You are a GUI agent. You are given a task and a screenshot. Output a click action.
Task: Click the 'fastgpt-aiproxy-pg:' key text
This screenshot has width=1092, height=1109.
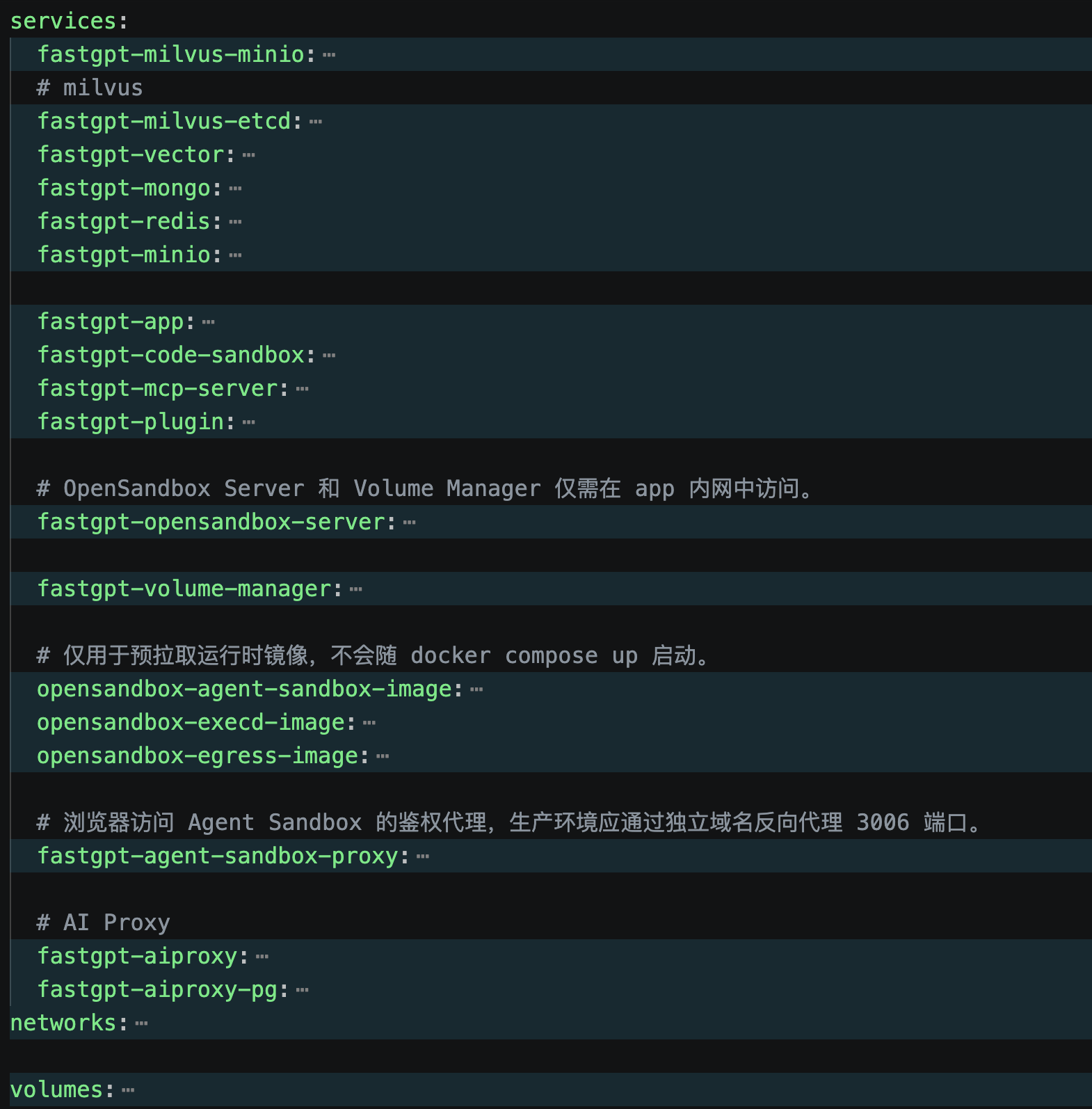[163, 990]
